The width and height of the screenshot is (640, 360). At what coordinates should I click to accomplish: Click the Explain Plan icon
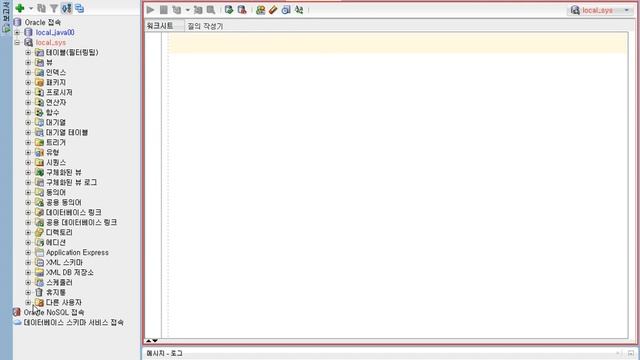click(x=177, y=10)
